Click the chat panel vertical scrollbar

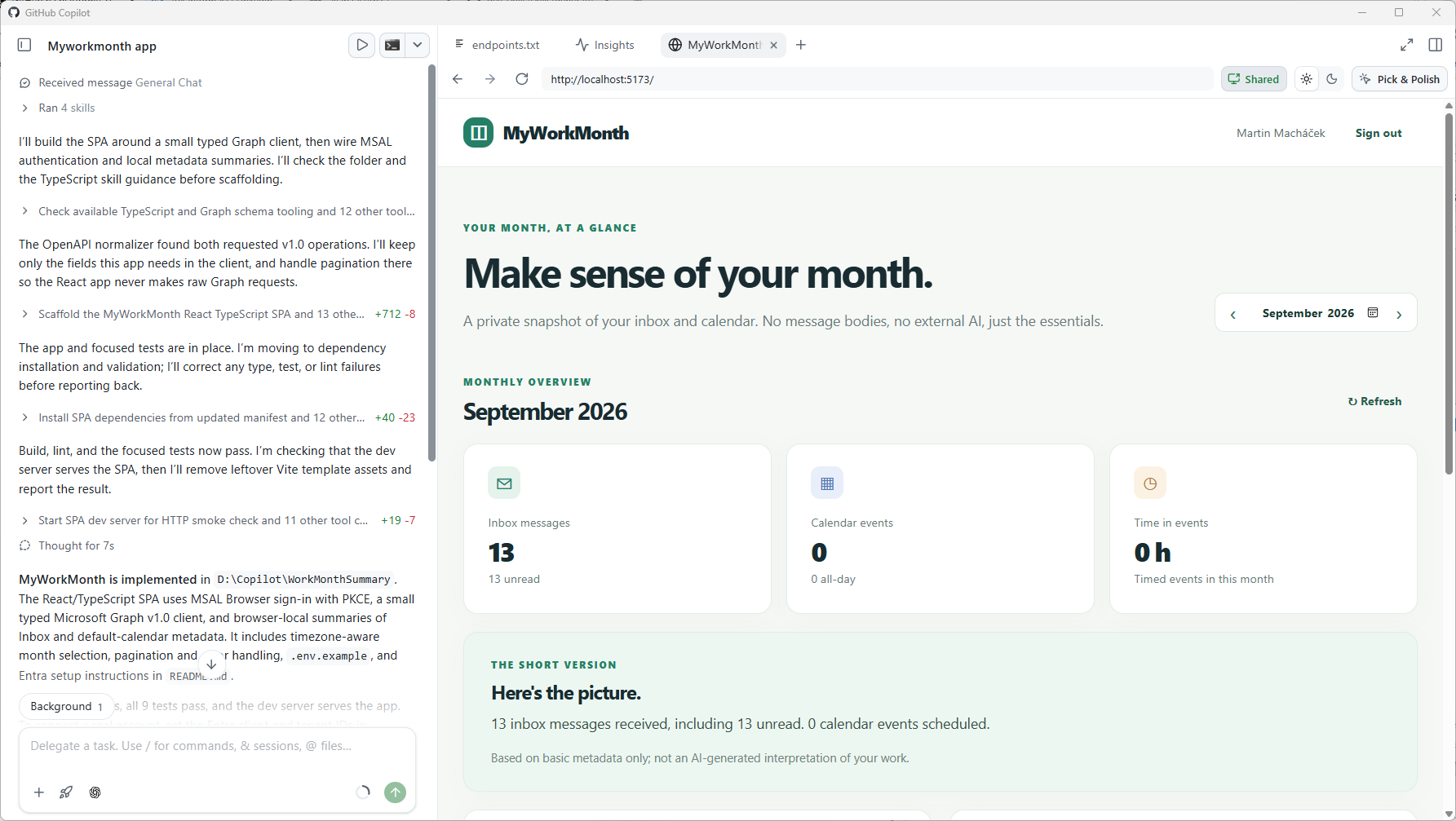431,263
